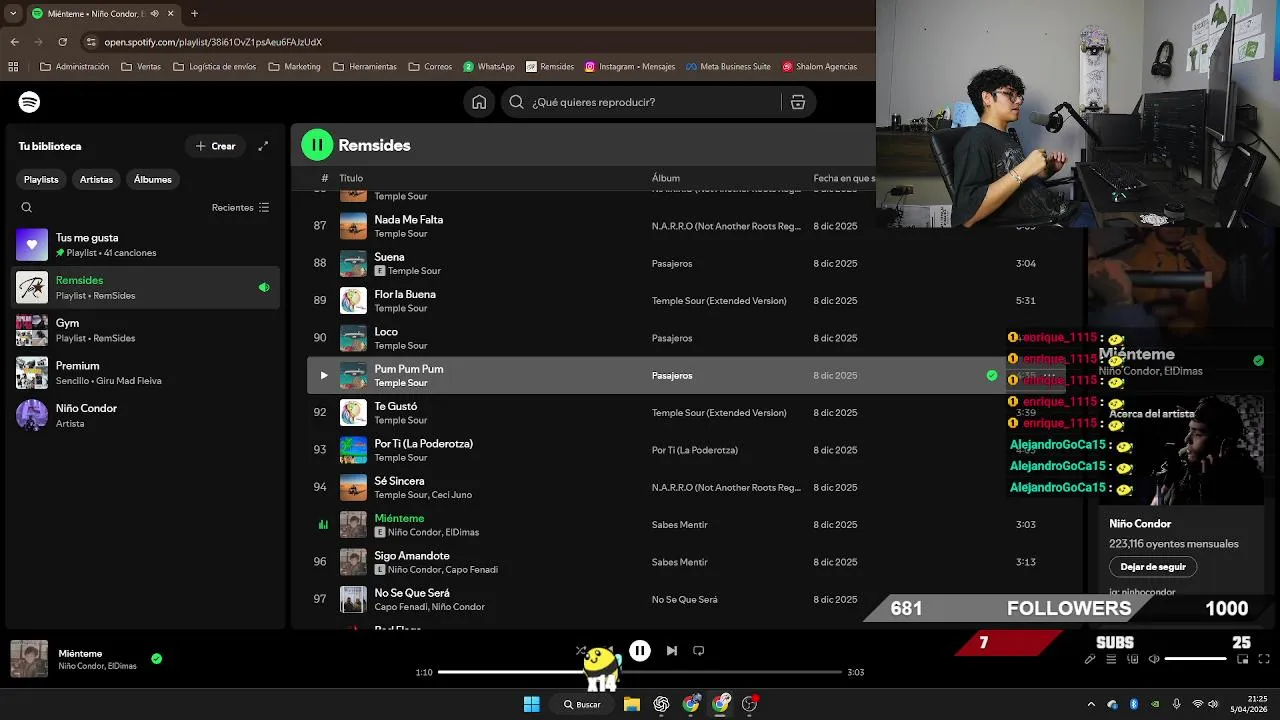Click the browser back arrow
Screen dimensions: 1280x720
point(14,42)
